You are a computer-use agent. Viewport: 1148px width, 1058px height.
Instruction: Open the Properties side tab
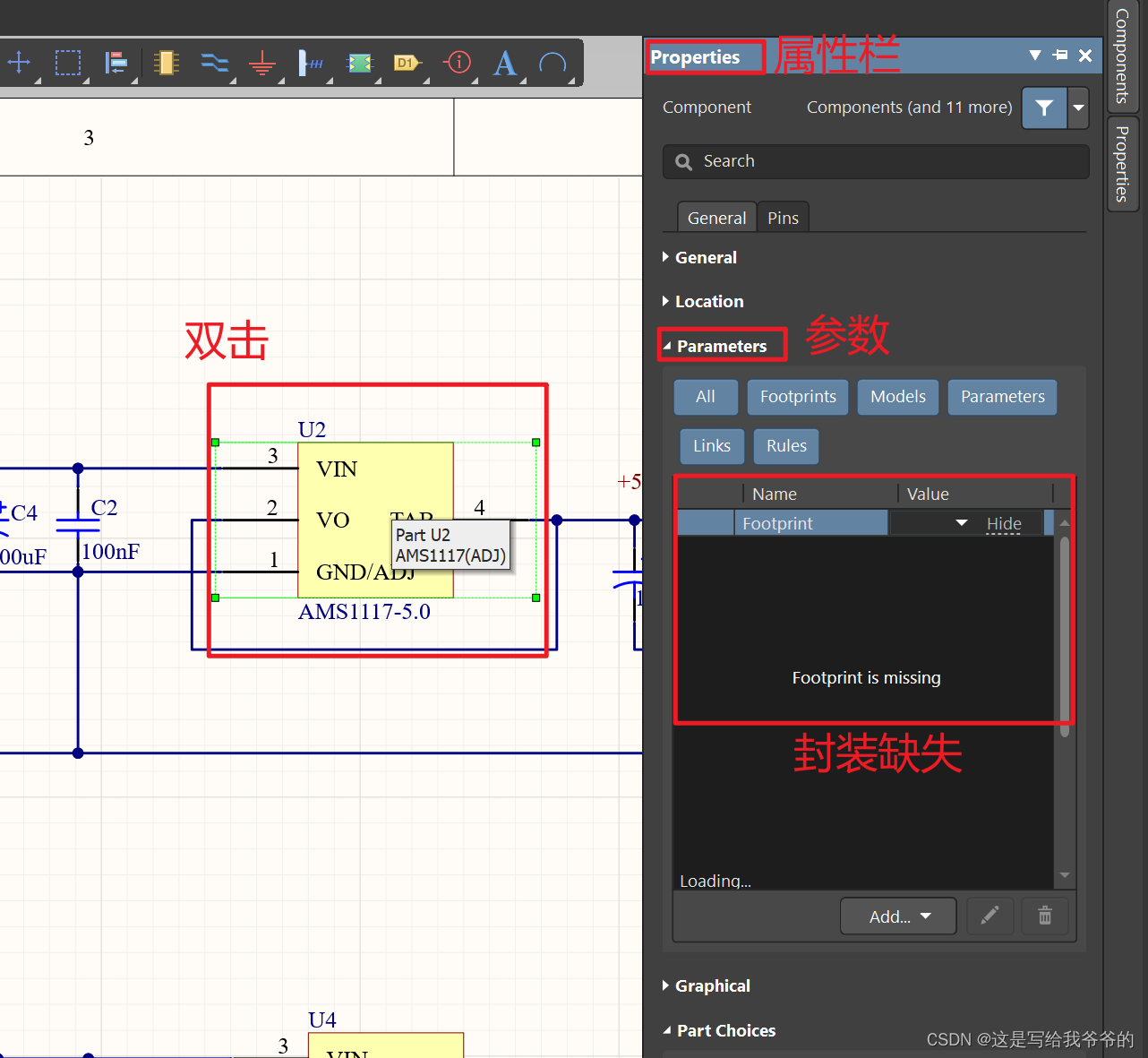click(x=1122, y=164)
